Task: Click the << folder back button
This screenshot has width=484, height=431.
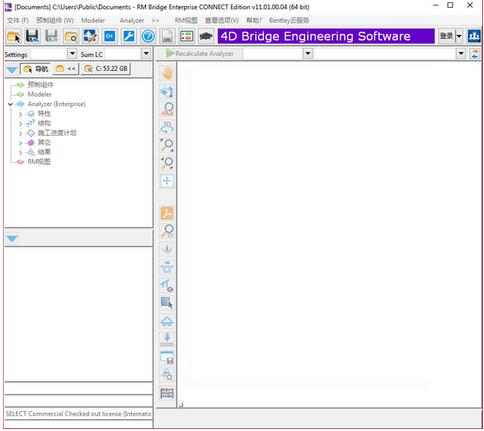Action: 66,69
